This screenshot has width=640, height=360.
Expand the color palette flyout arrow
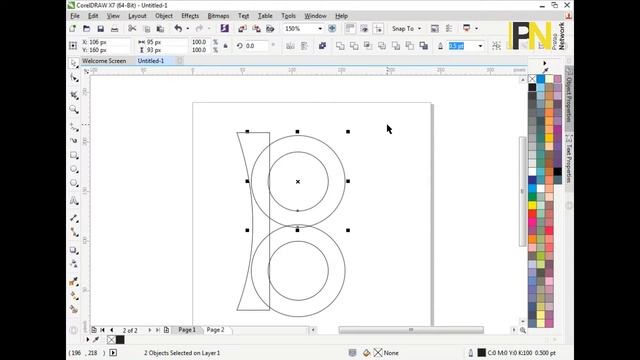pyautogui.click(x=544, y=63)
